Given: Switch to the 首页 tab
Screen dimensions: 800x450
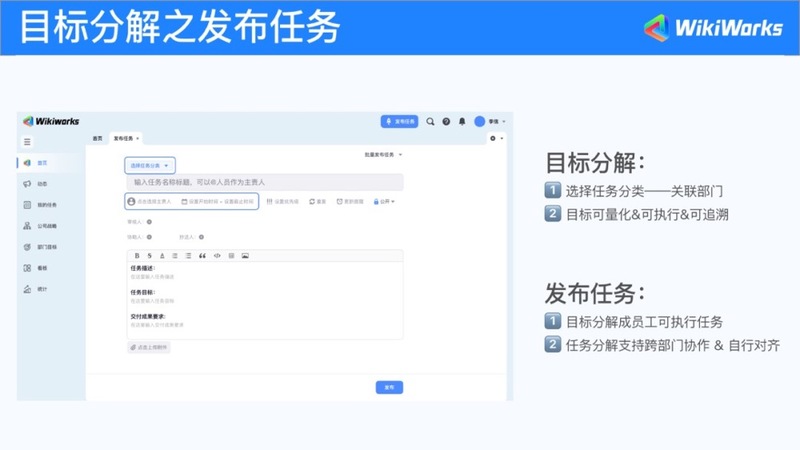Looking at the screenshot, I should [x=97, y=138].
